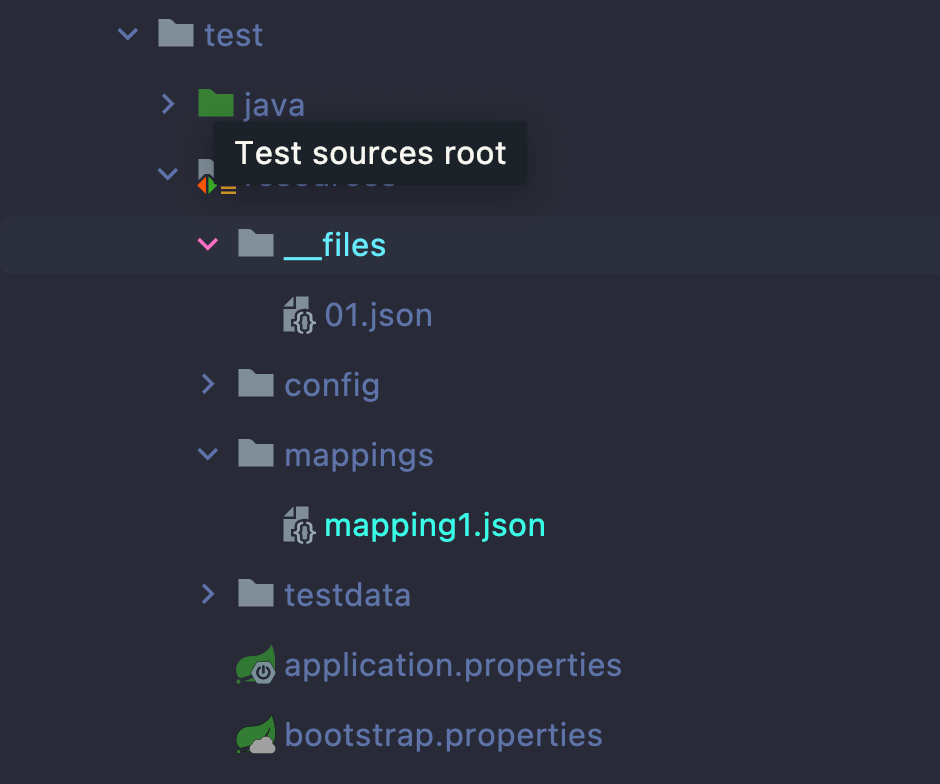Select the application.properties file name
940x784 pixels.
453,665
